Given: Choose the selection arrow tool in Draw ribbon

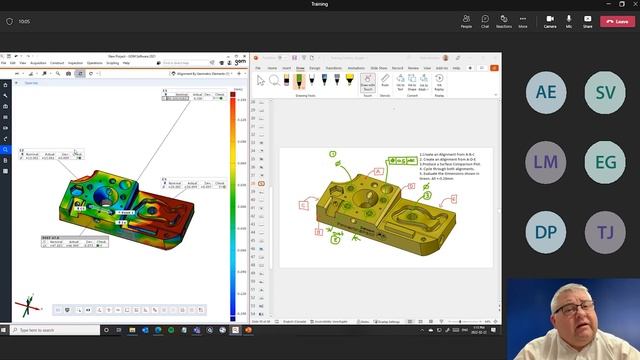Looking at the screenshot, I should coord(261,80).
